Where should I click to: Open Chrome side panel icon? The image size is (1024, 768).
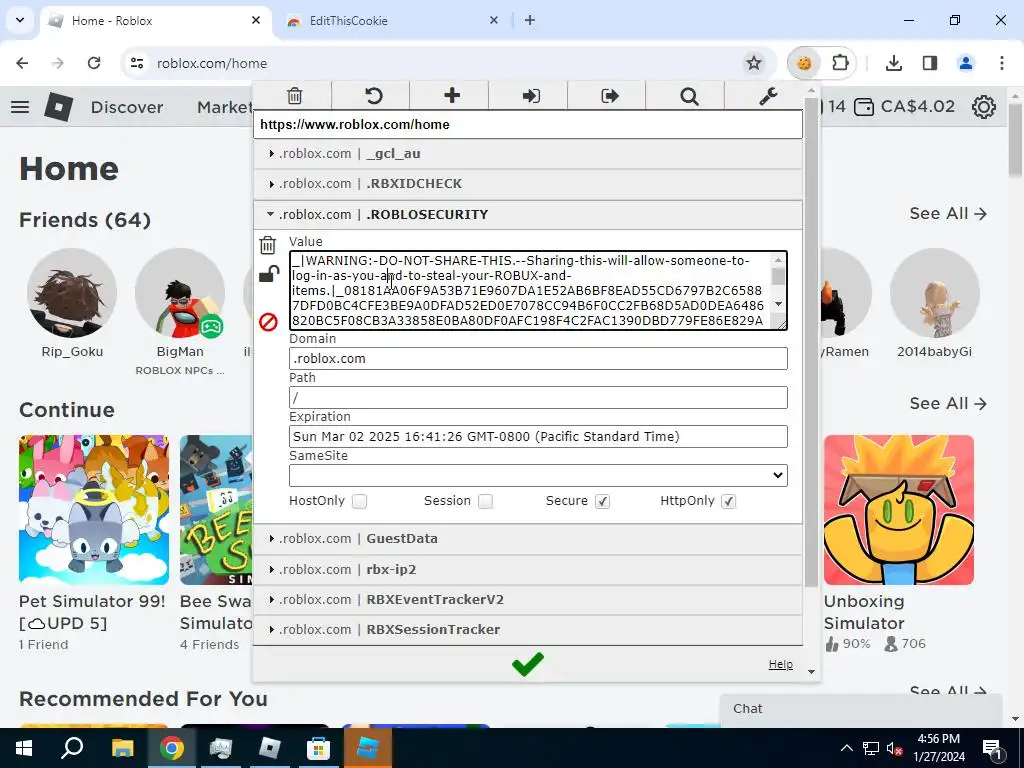pos(930,63)
